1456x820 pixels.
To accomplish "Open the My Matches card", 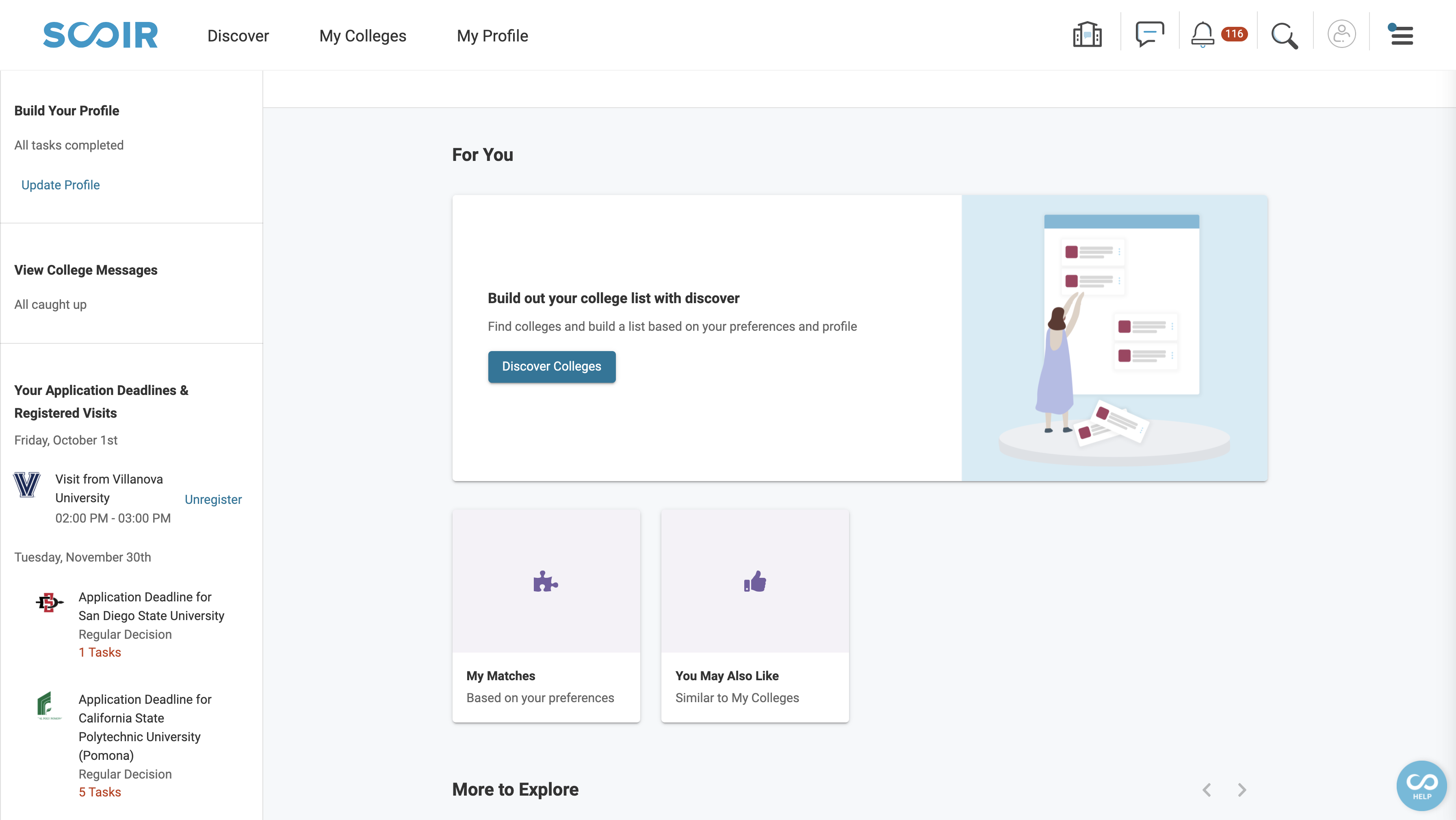I will click(546, 615).
